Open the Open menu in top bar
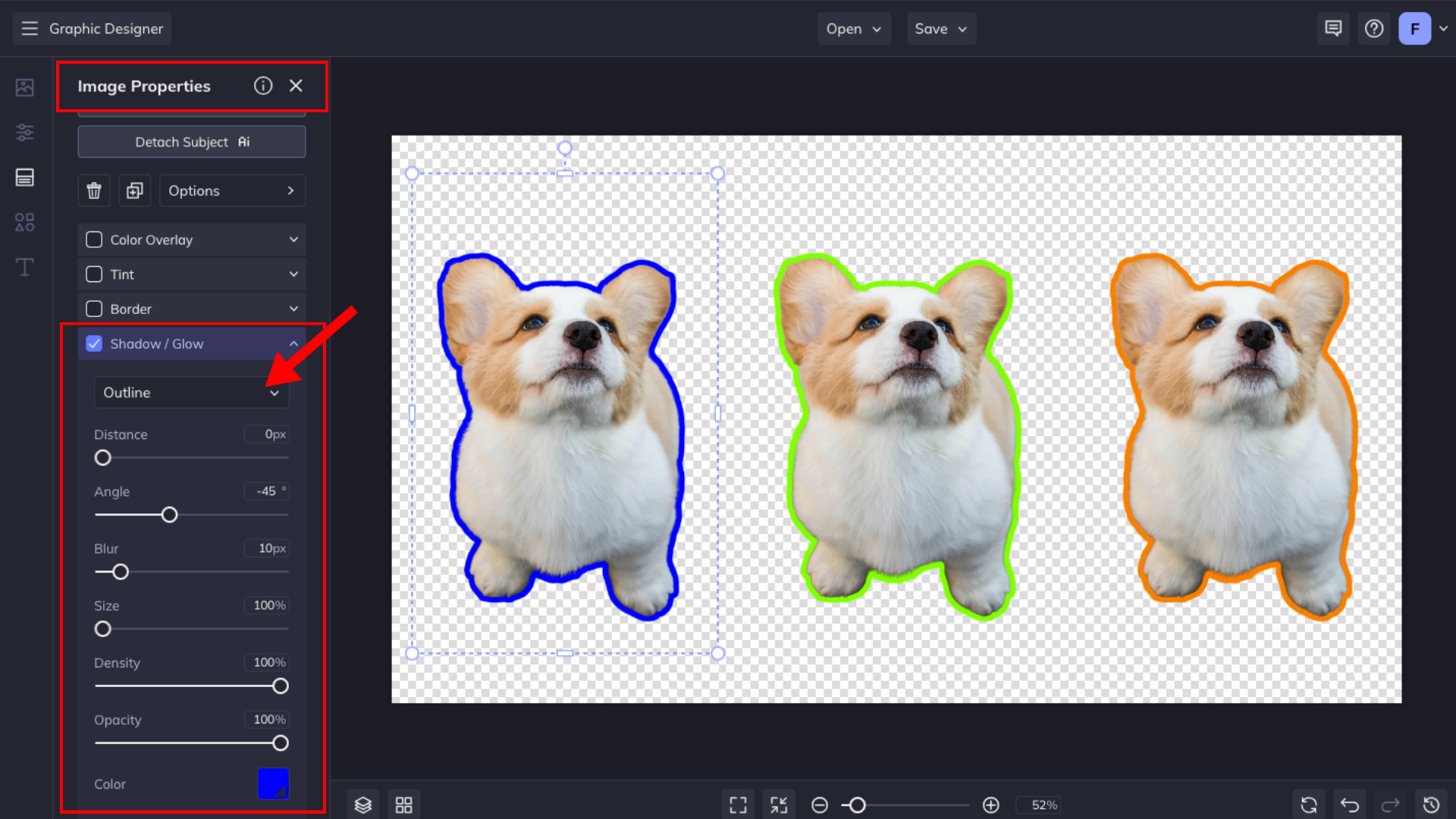The image size is (1456, 819). (853, 29)
